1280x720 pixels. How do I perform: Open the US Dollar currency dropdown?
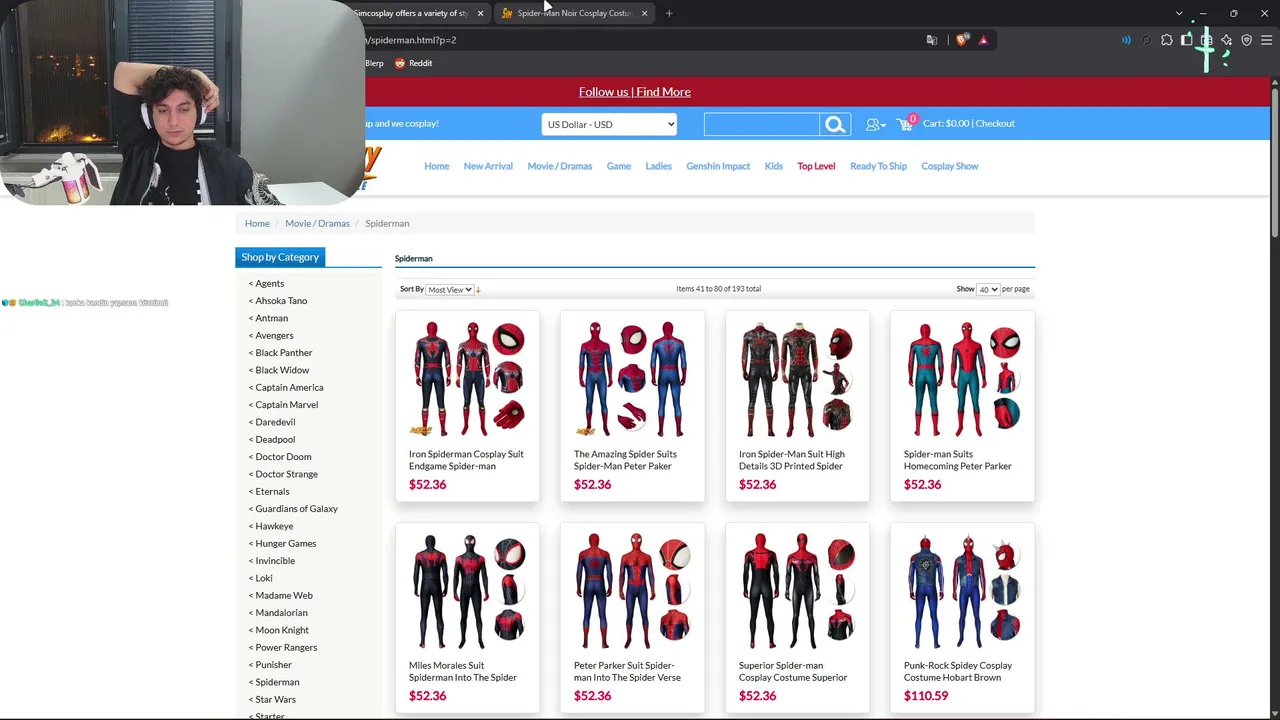(x=609, y=124)
